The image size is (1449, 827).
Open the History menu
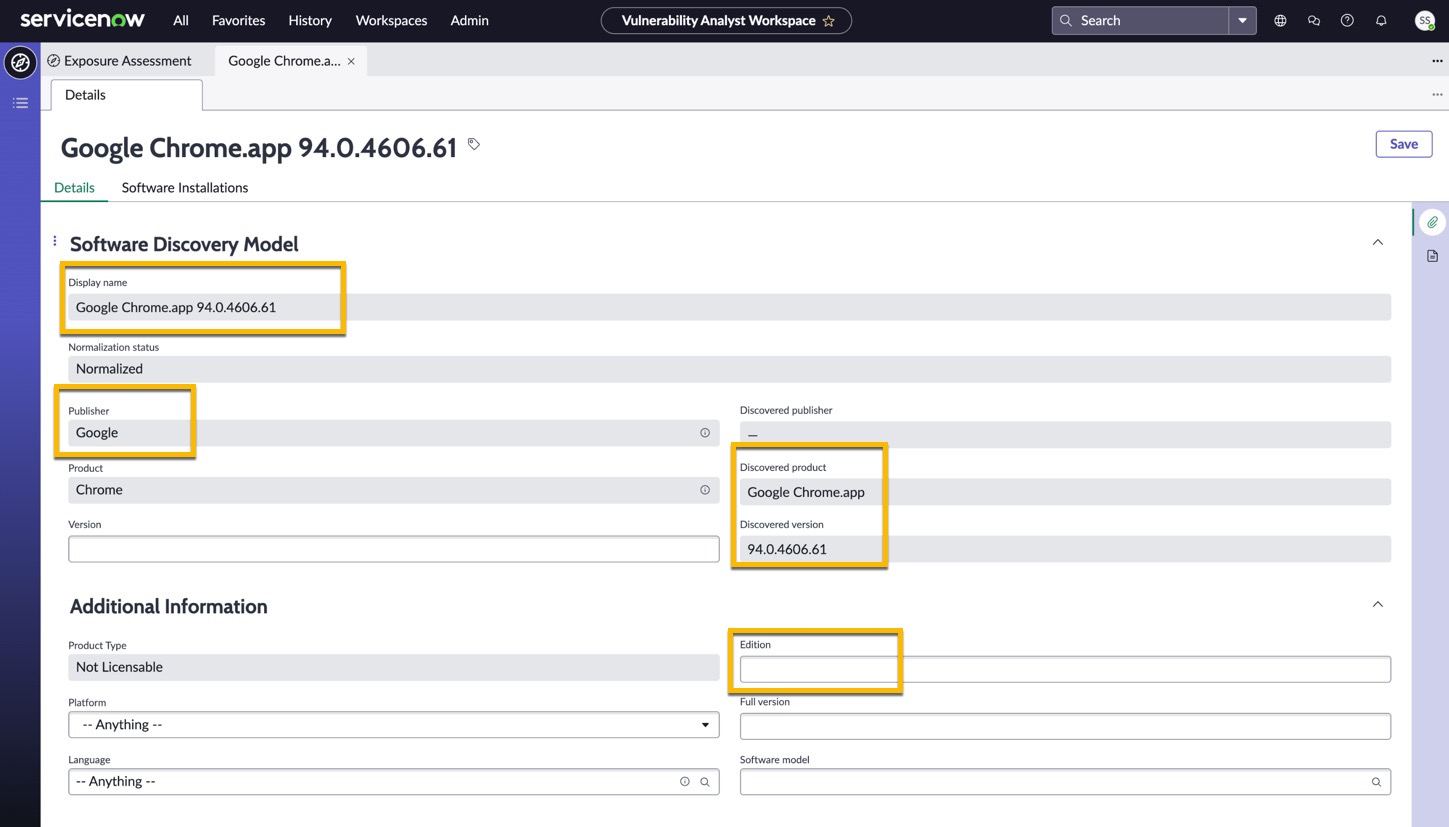coord(310,20)
